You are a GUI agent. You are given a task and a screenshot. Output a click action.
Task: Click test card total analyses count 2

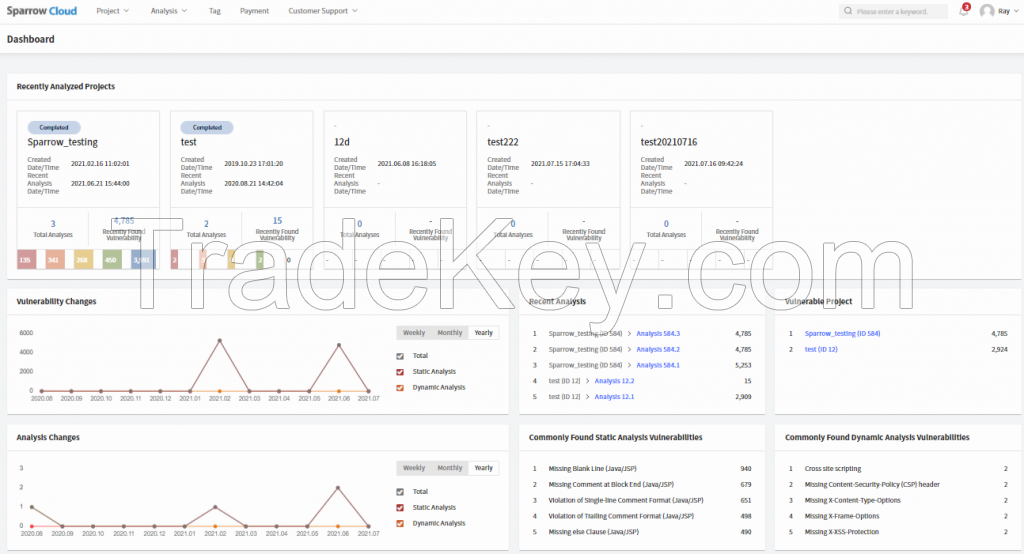[x=206, y=224]
